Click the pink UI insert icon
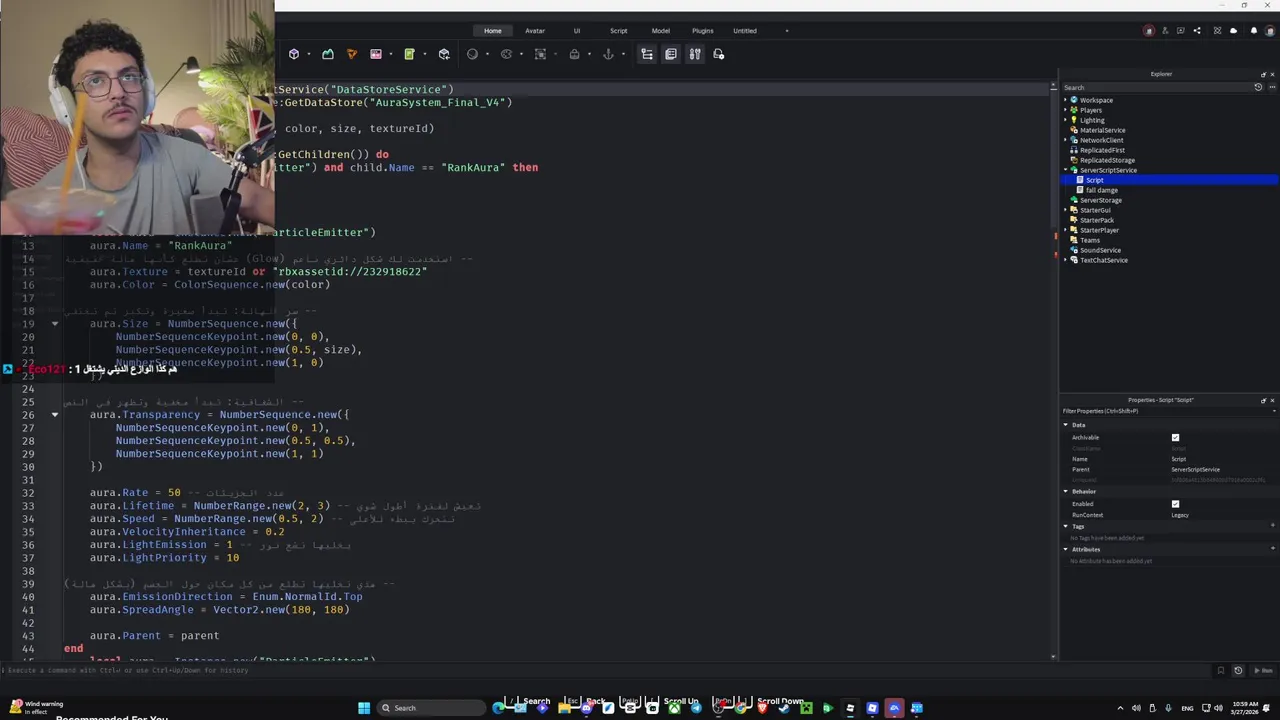The image size is (1280, 720). click(x=376, y=54)
